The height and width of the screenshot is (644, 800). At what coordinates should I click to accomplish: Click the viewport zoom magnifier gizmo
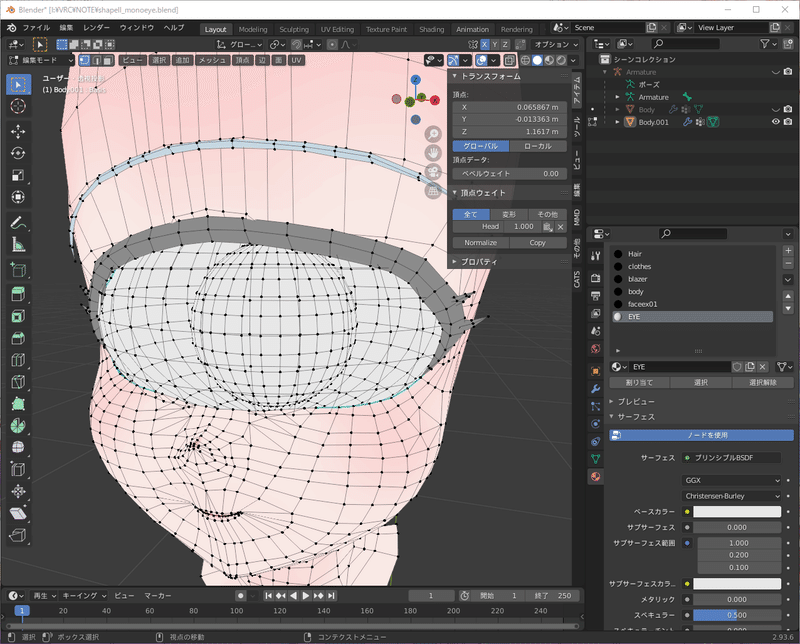433,134
